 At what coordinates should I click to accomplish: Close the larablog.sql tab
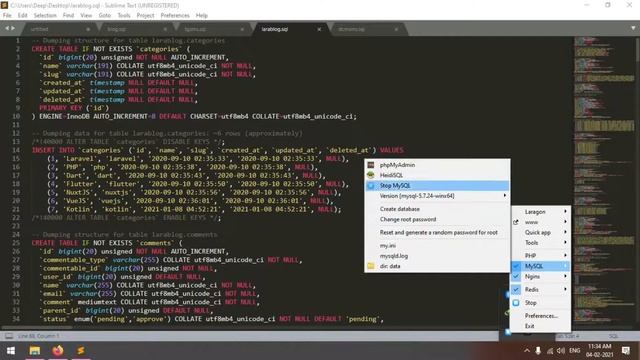(x=319, y=29)
